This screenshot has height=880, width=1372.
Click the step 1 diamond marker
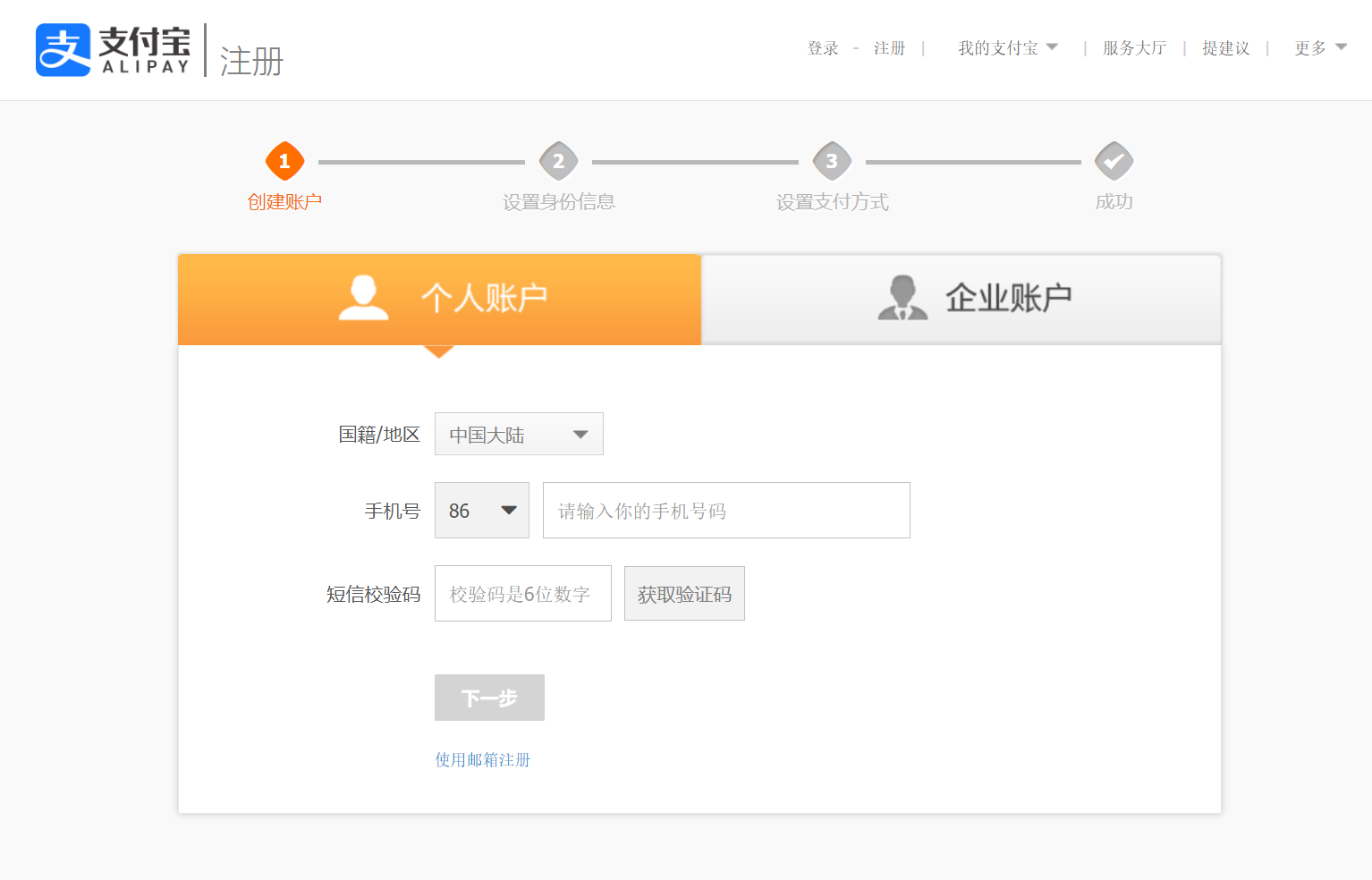pyautogui.click(x=285, y=161)
